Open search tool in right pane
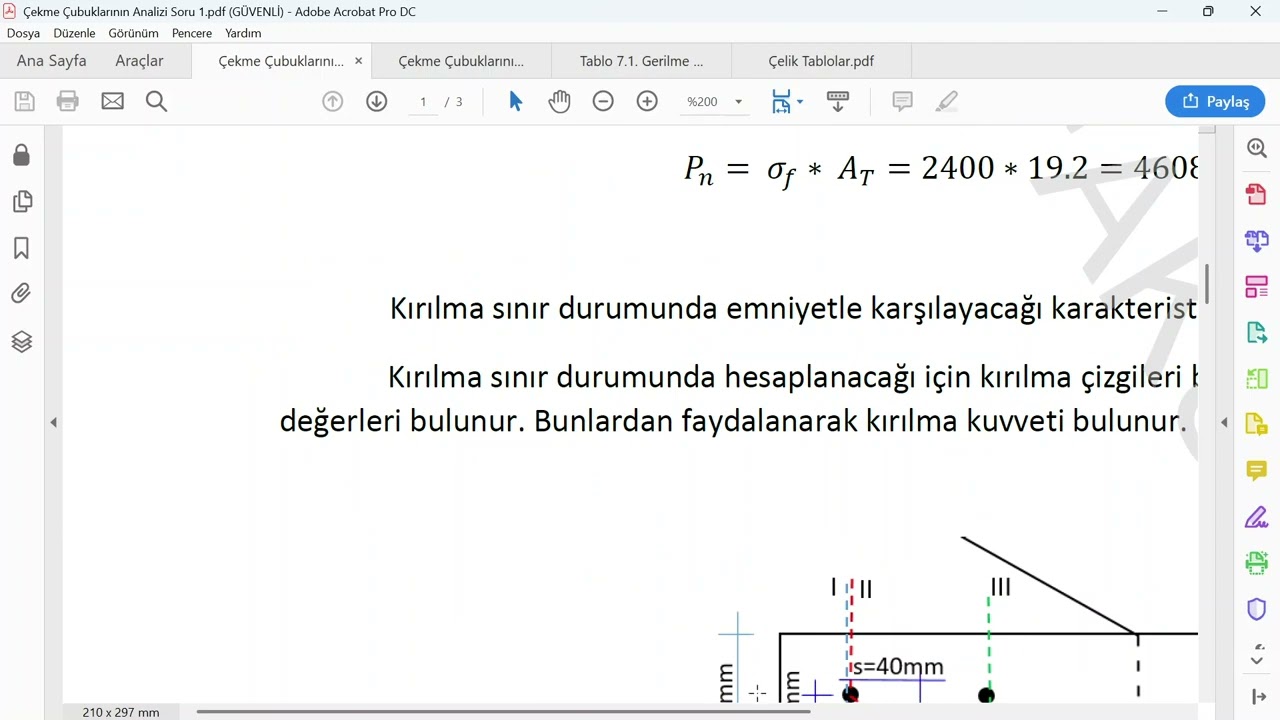This screenshot has width=1280, height=720. click(x=1257, y=148)
